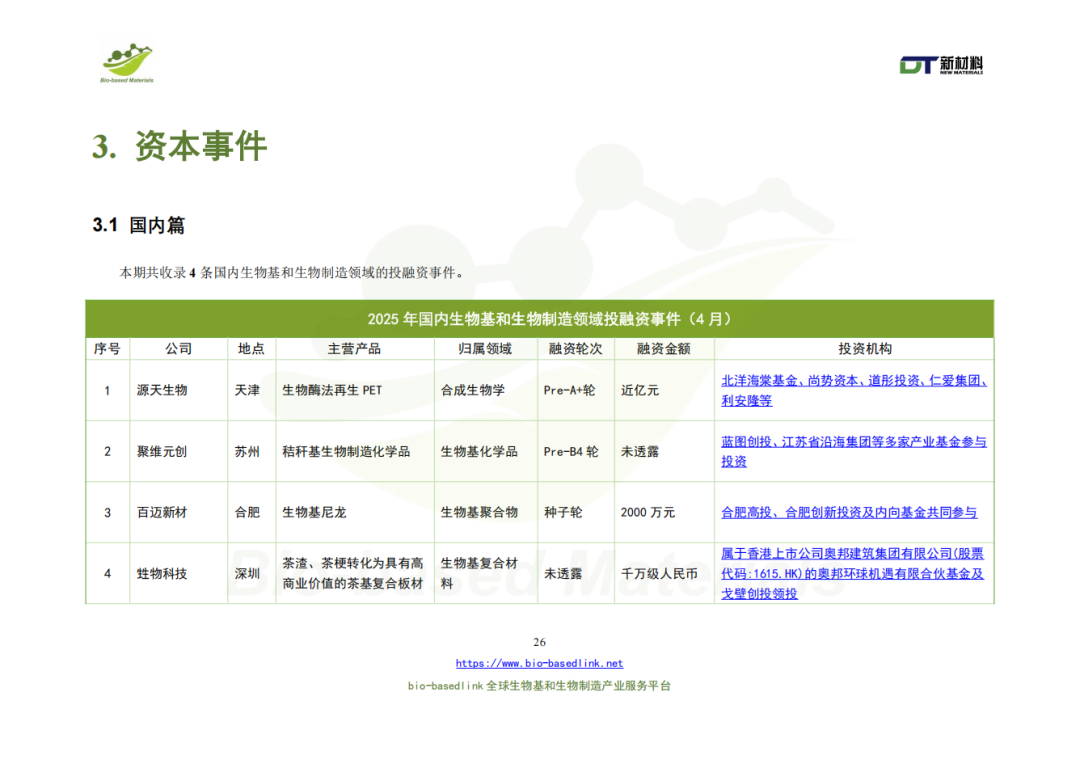Viewport: 1080px width, 764px height.
Task: Click the 主营产品 column header
Action: click(x=354, y=349)
